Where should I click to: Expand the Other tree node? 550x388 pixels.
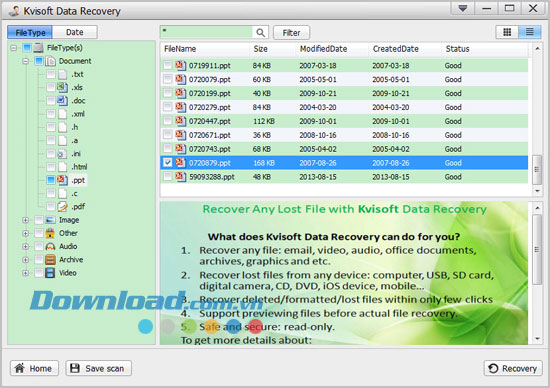click(x=25, y=233)
